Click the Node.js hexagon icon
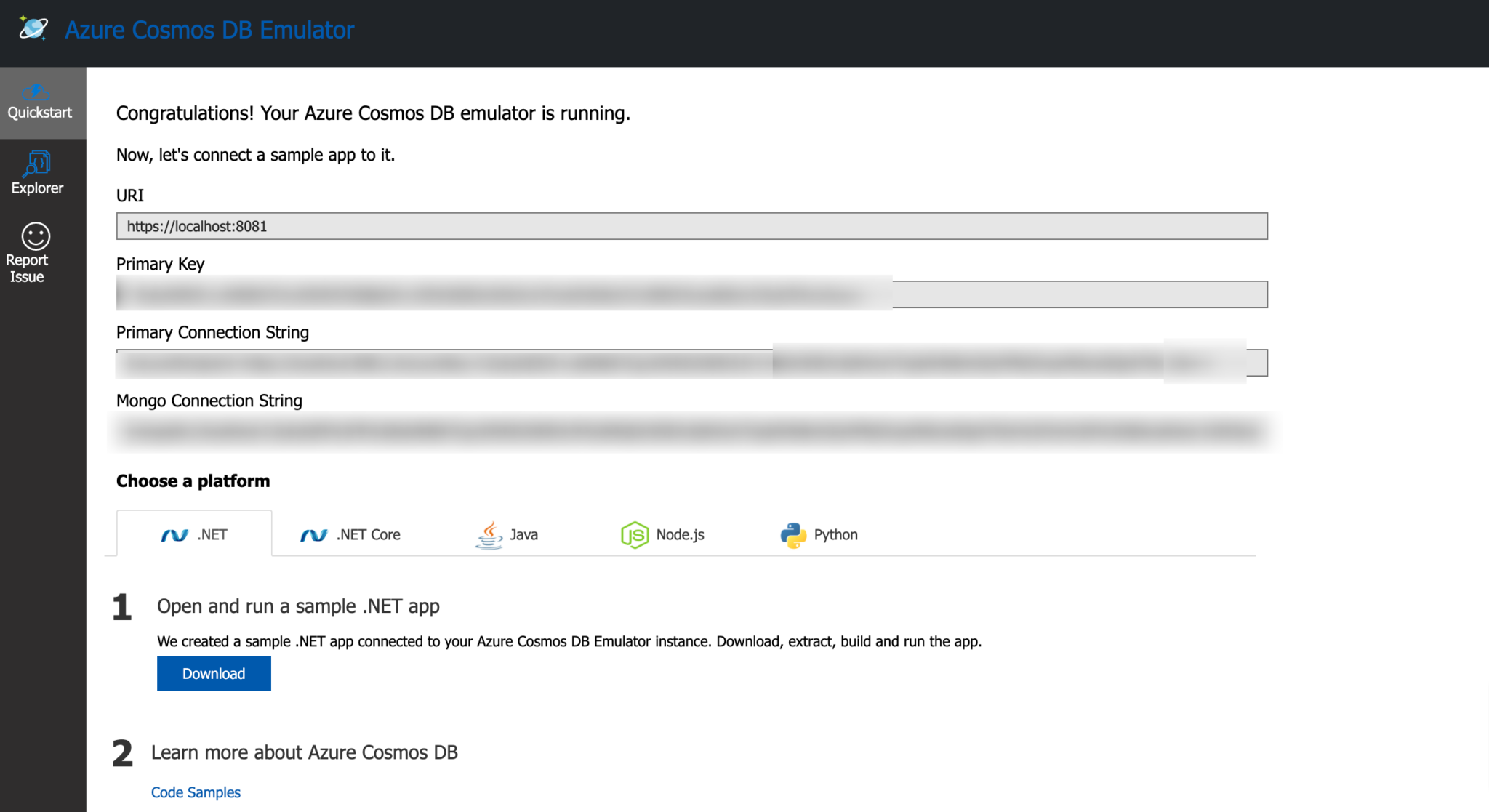This screenshot has height=812, width=1489. click(634, 534)
